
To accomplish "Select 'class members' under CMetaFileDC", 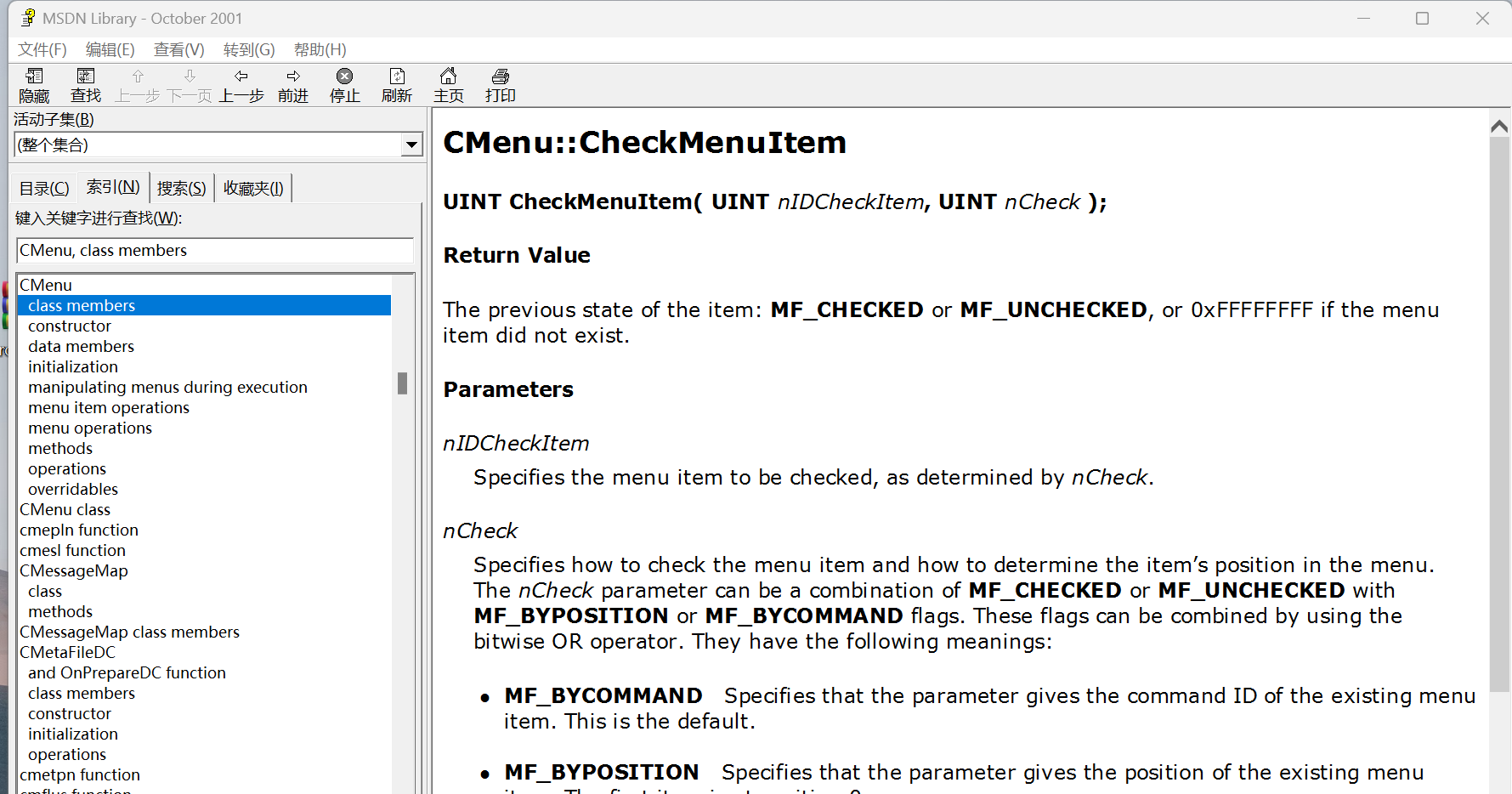I will click(82, 693).
